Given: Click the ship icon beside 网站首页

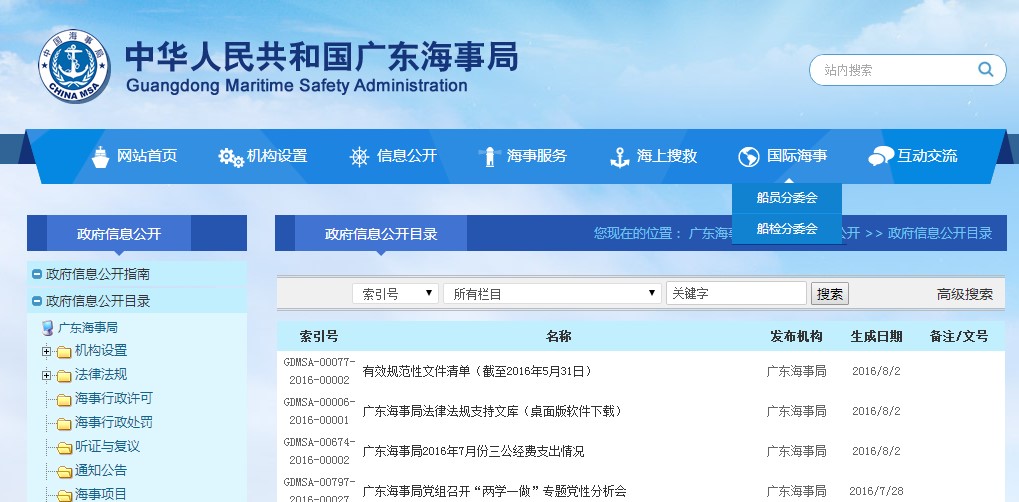Looking at the screenshot, I should pyautogui.click(x=100, y=157).
